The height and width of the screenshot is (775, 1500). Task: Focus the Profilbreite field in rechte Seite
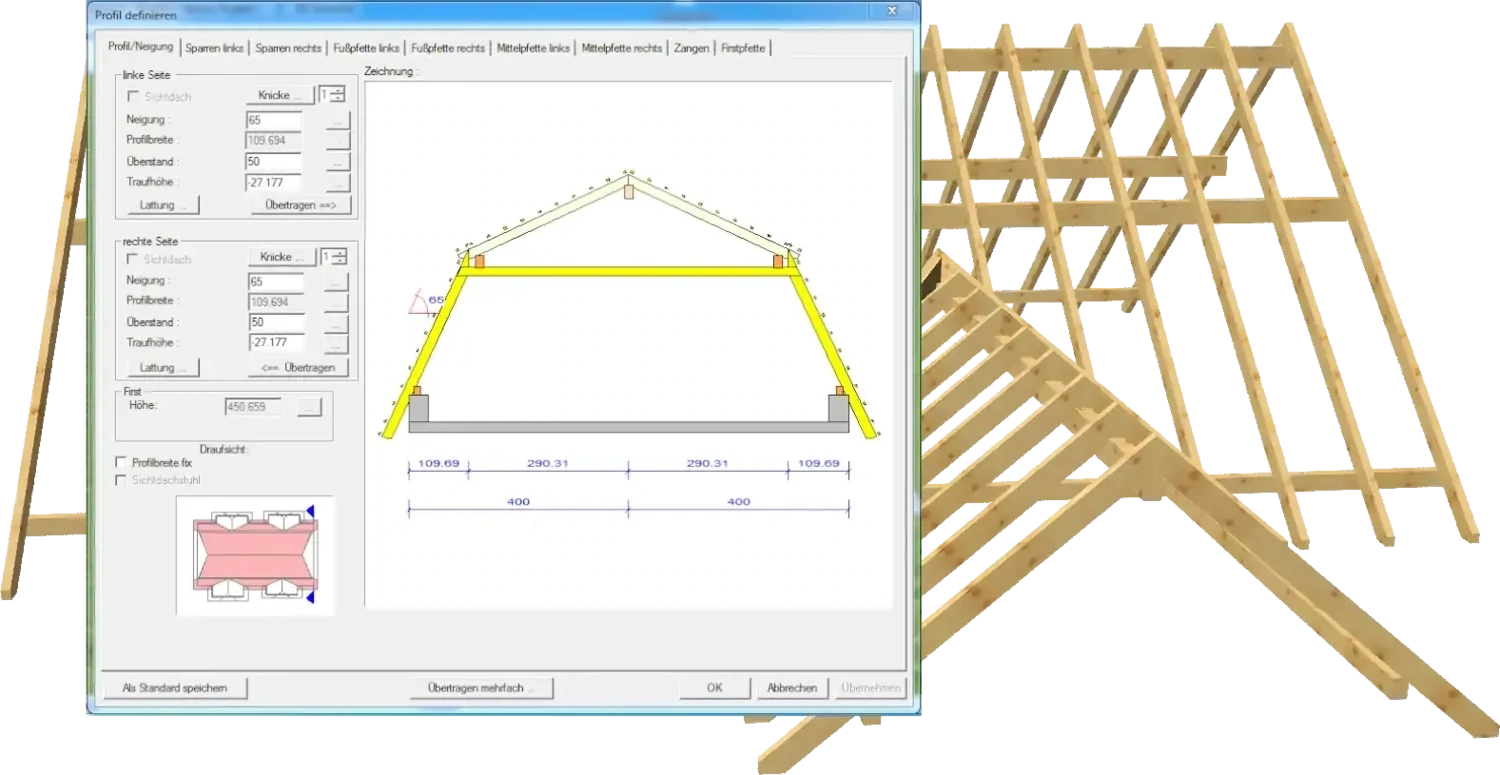tap(276, 302)
